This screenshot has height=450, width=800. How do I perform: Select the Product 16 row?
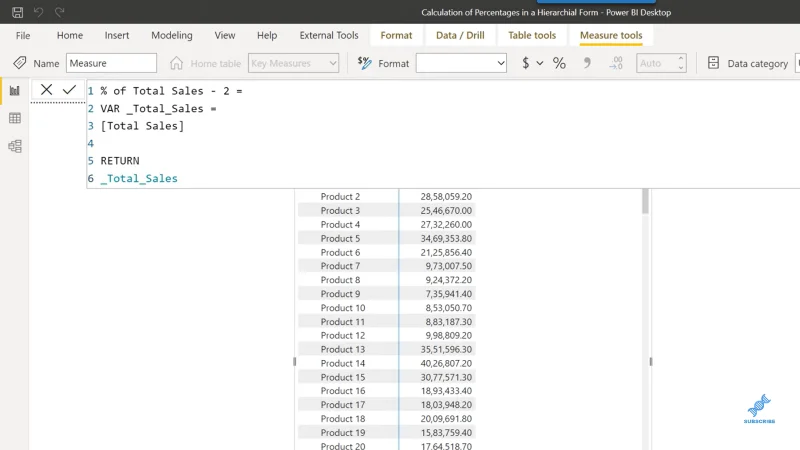pos(386,391)
